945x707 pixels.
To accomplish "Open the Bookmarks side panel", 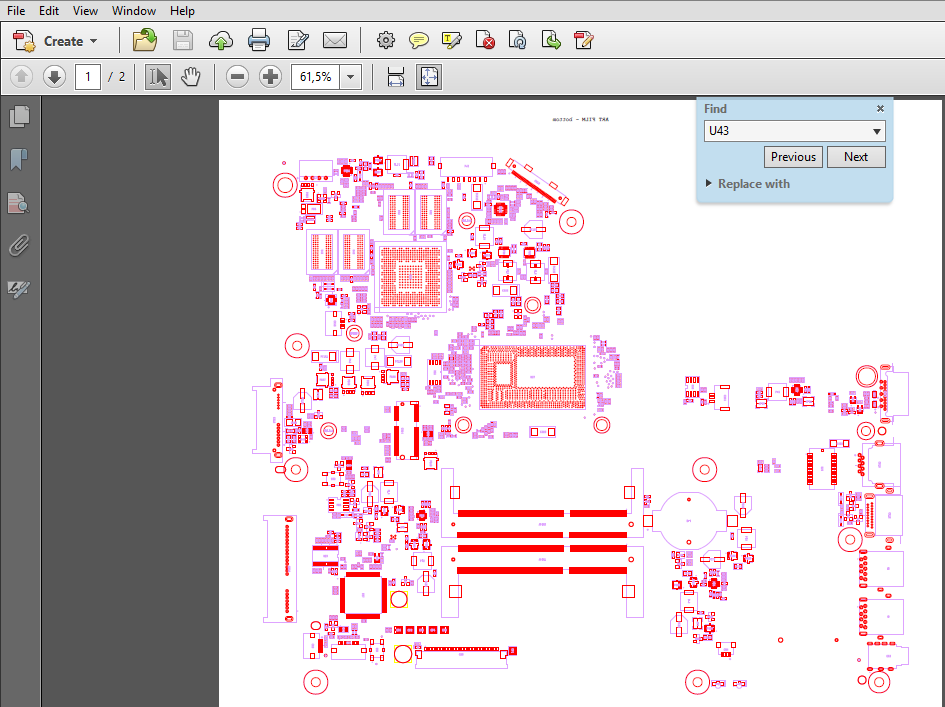I will (x=19, y=160).
